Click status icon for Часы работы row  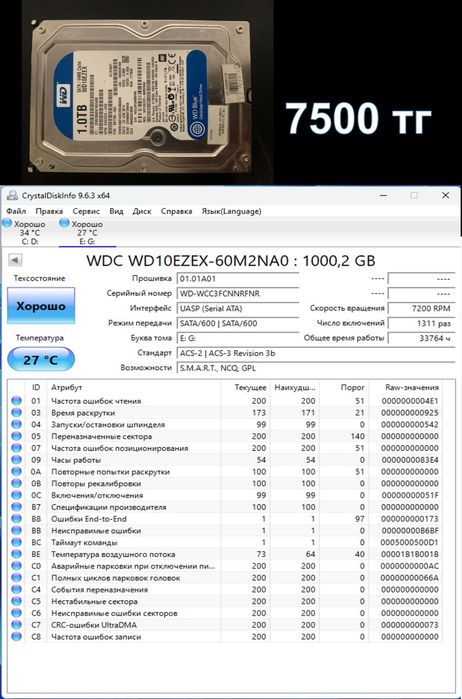pyautogui.click(x=16, y=460)
